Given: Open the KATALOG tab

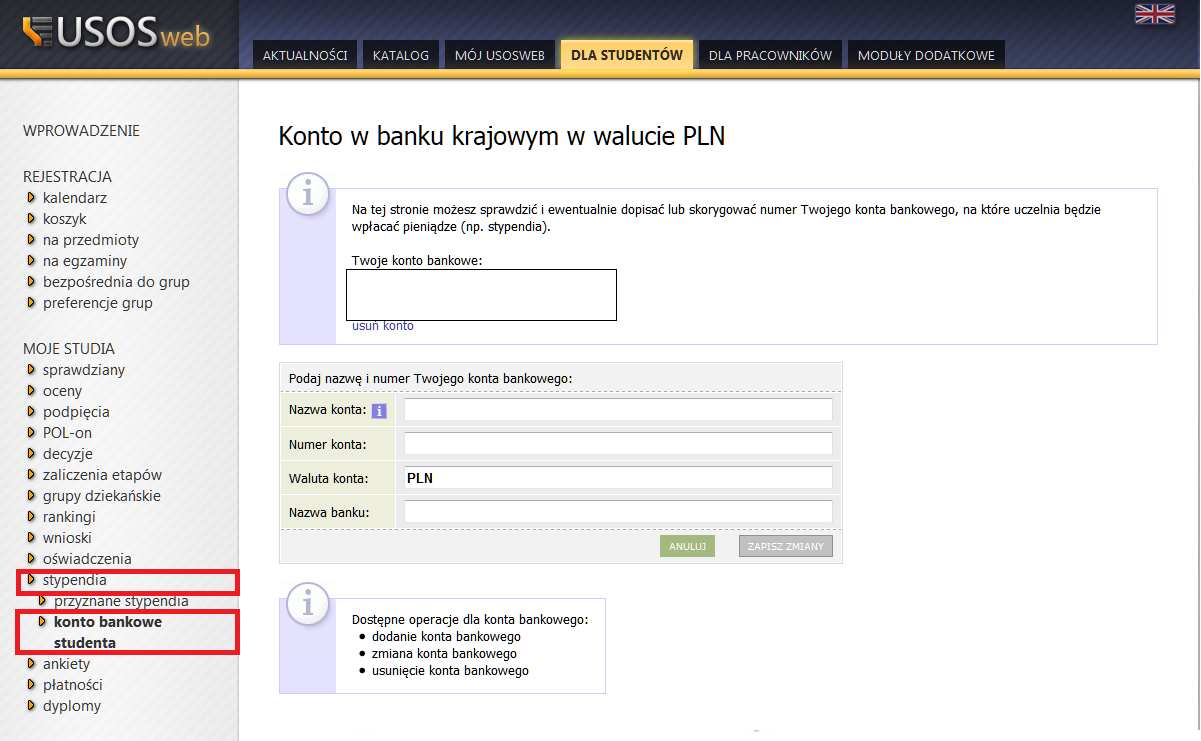Looking at the screenshot, I should [x=401, y=56].
